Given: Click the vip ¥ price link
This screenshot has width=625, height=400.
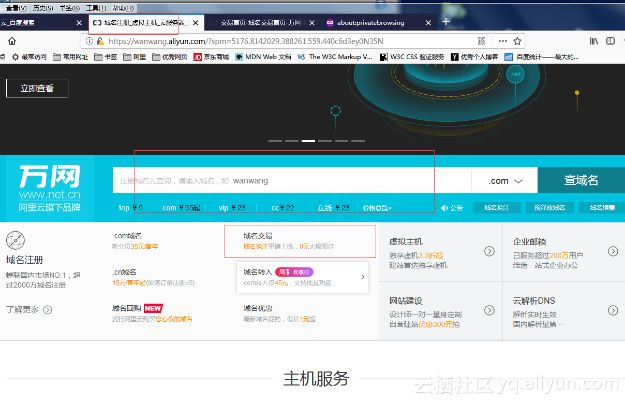Looking at the screenshot, I should pyautogui.click(x=232, y=208).
